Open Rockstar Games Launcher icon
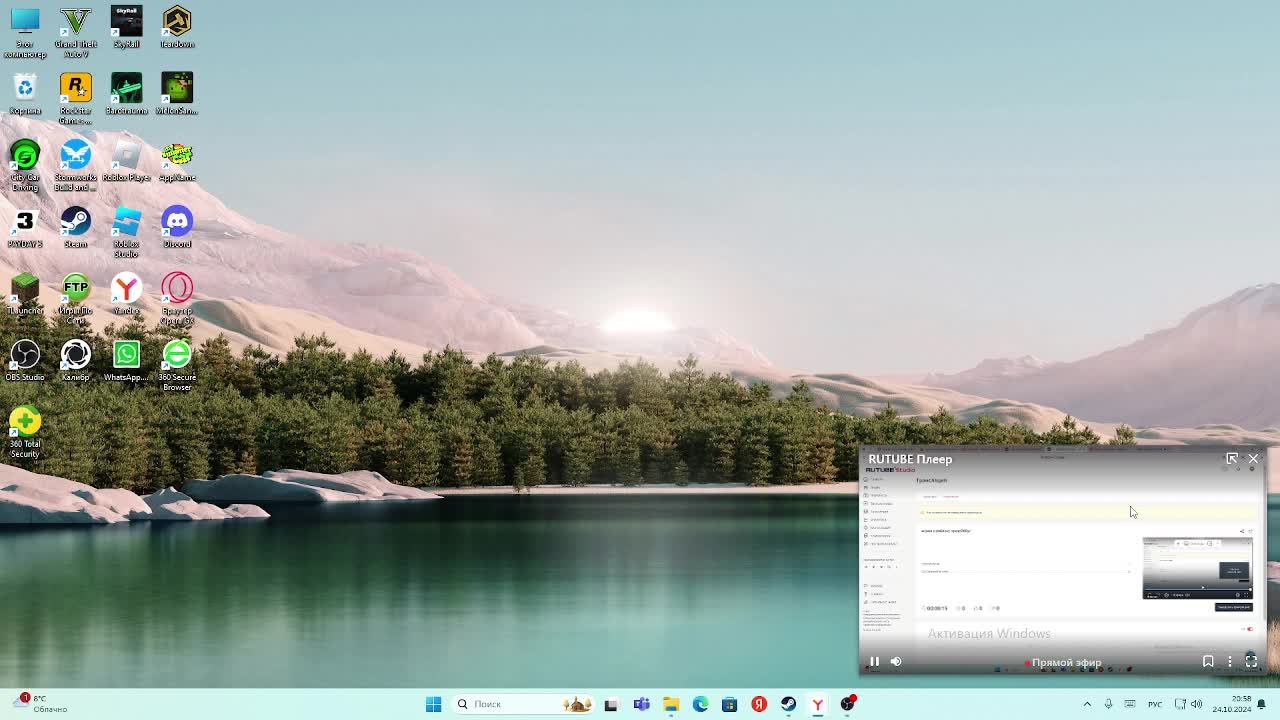The width and height of the screenshot is (1280, 720). tap(75, 99)
